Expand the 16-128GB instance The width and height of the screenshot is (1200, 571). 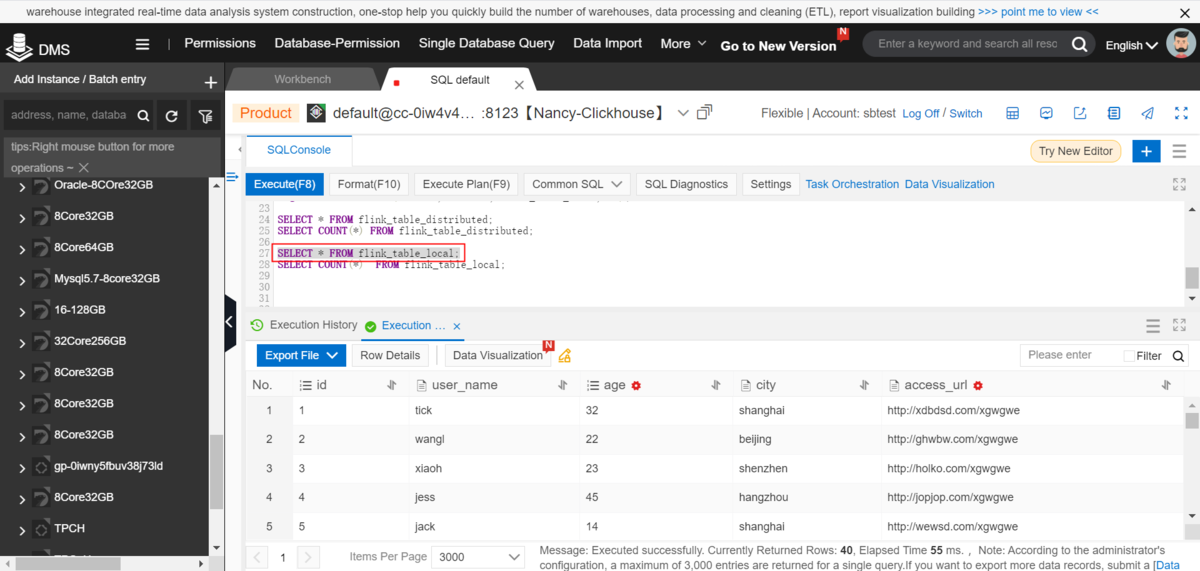point(23,311)
